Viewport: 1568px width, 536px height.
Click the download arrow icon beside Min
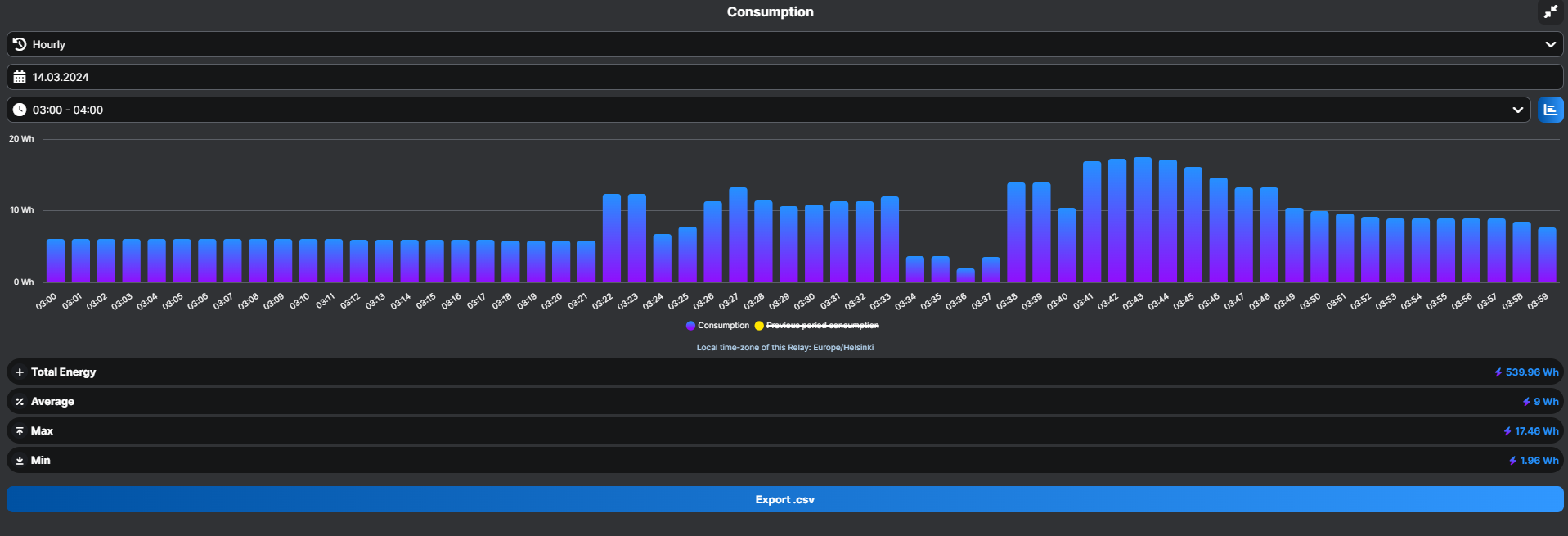click(x=20, y=461)
